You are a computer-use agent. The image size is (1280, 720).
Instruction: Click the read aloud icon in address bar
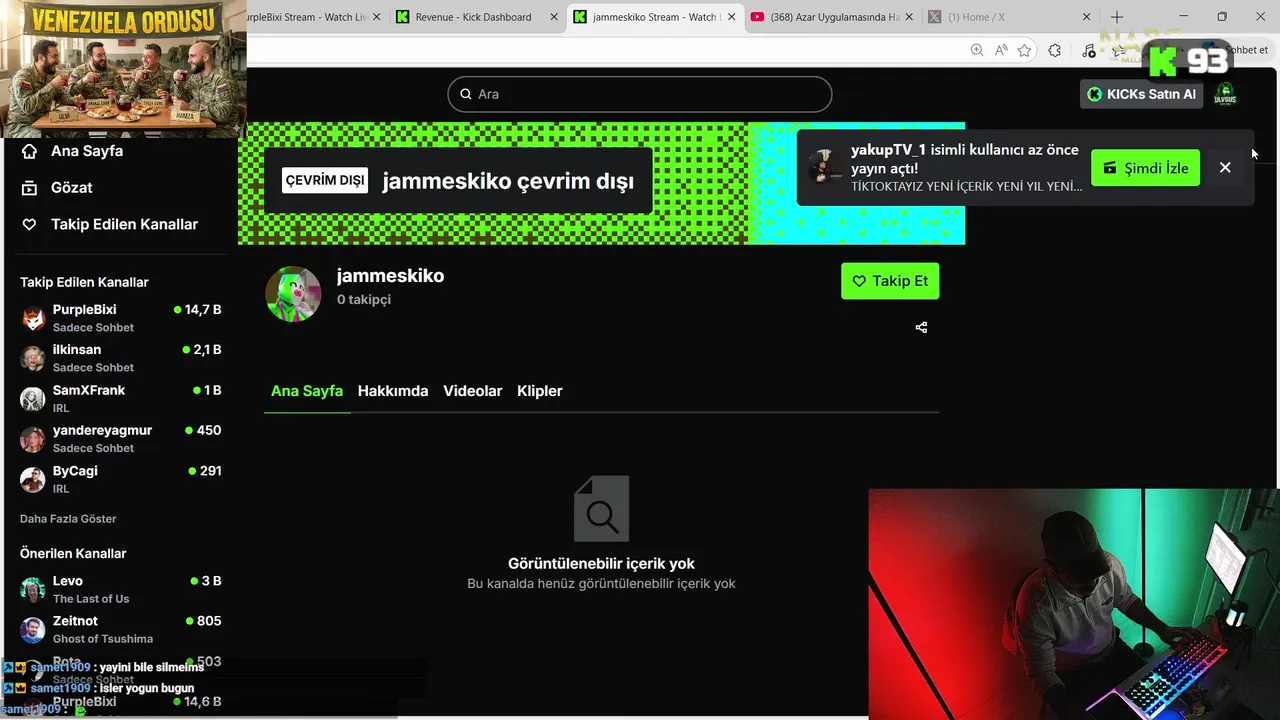(x=1001, y=50)
